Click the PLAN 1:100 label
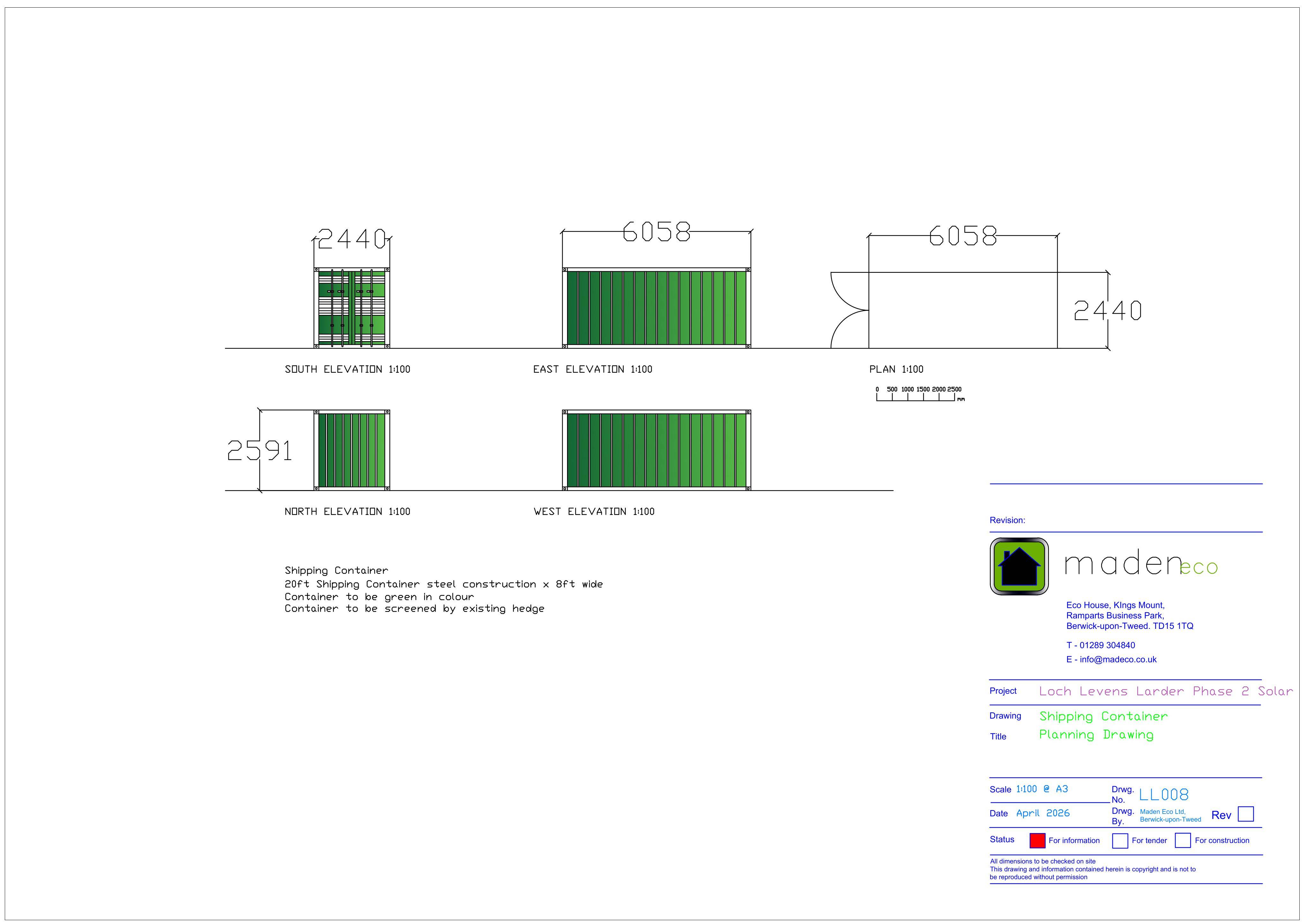This screenshot has width=1307, height=924. [x=896, y=369]
